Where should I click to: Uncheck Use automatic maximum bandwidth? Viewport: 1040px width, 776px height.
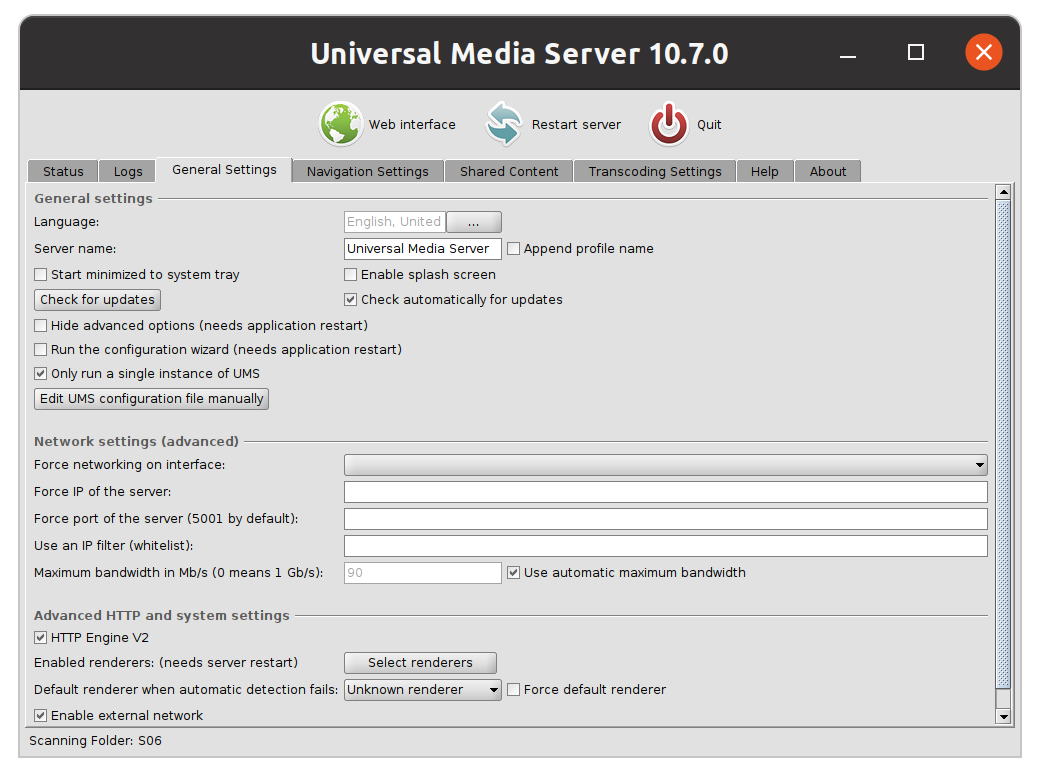click(513, 572)
